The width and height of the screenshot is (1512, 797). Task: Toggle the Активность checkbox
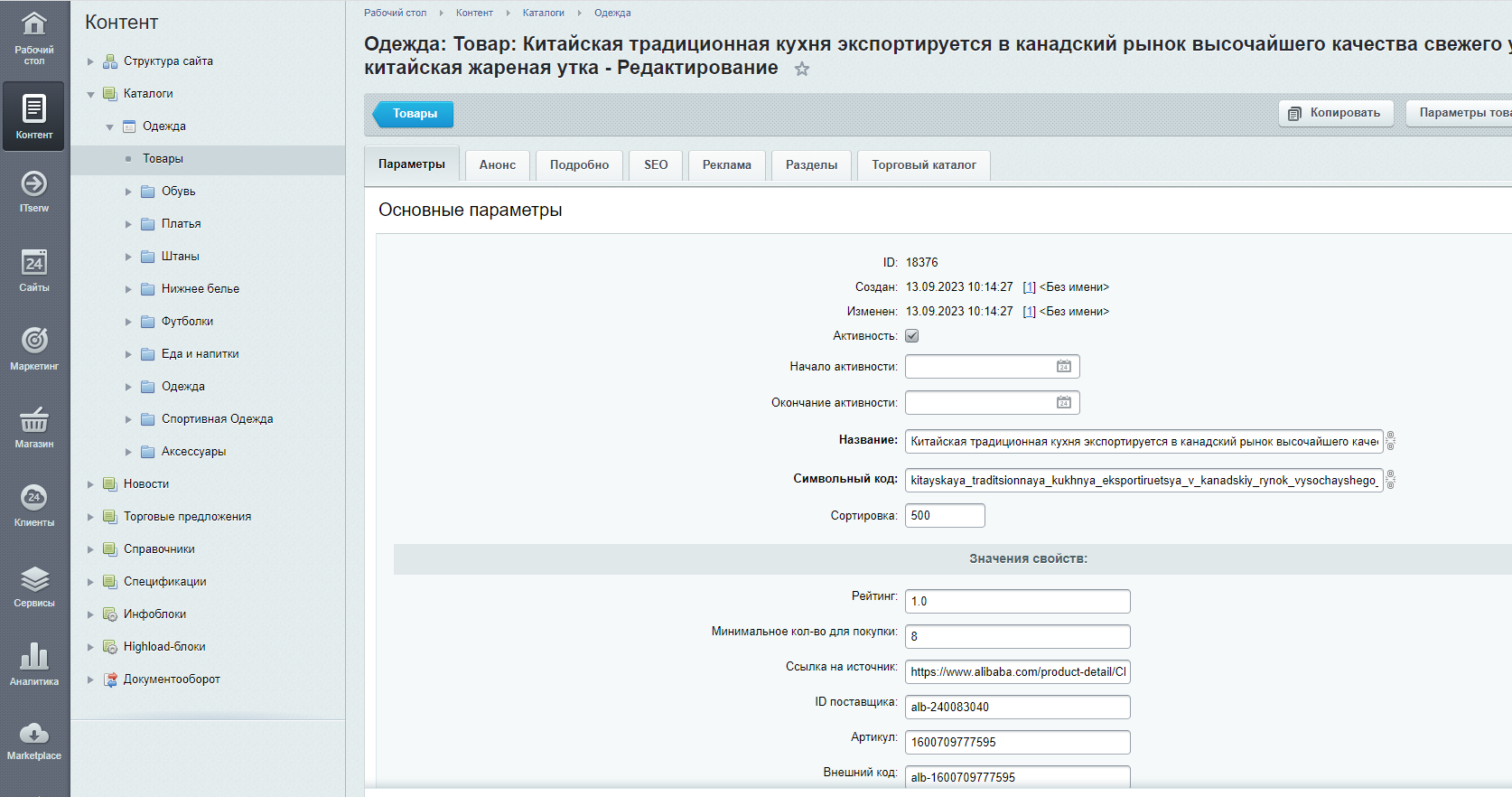click(912, 336)
